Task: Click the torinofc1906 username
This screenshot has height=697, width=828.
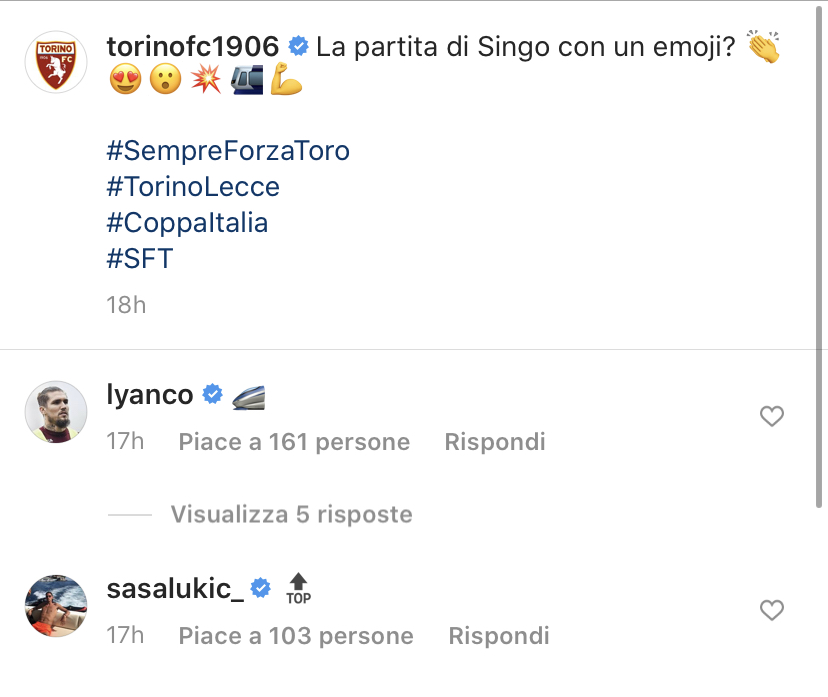Action: [x=192, y=46]
